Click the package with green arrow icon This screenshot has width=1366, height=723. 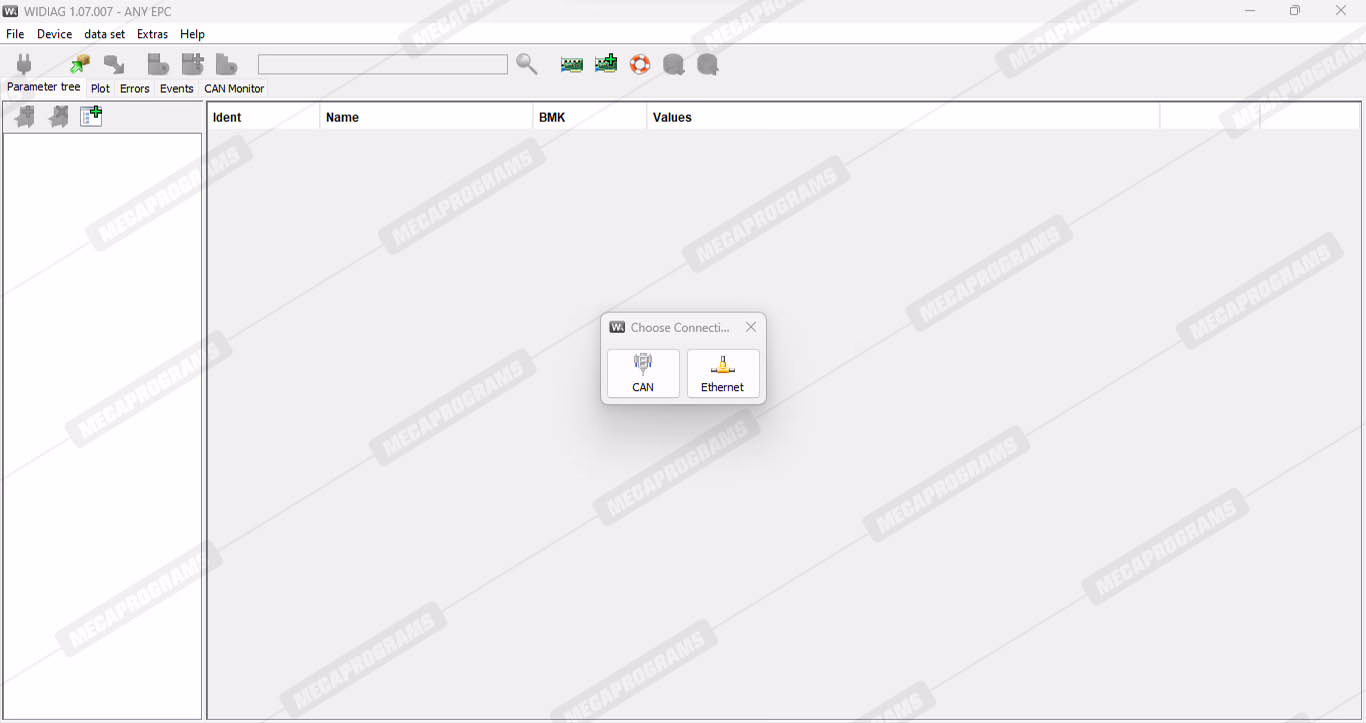coord(80,64)
